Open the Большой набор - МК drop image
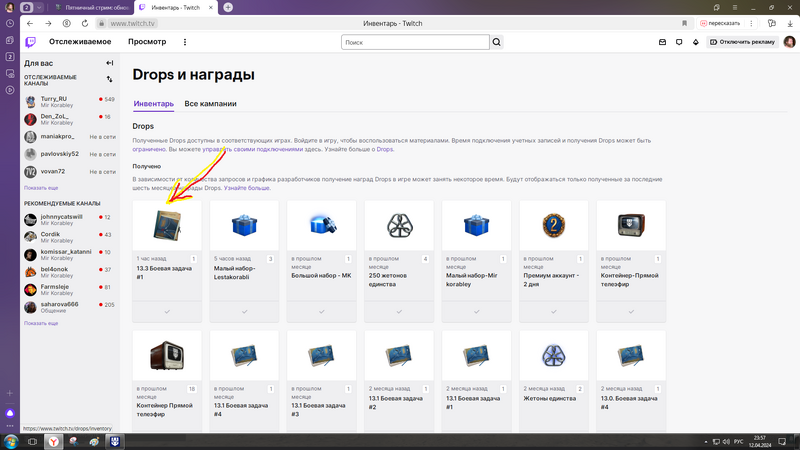This screenshot has height=450, width=800. click(x=321, y=226)
